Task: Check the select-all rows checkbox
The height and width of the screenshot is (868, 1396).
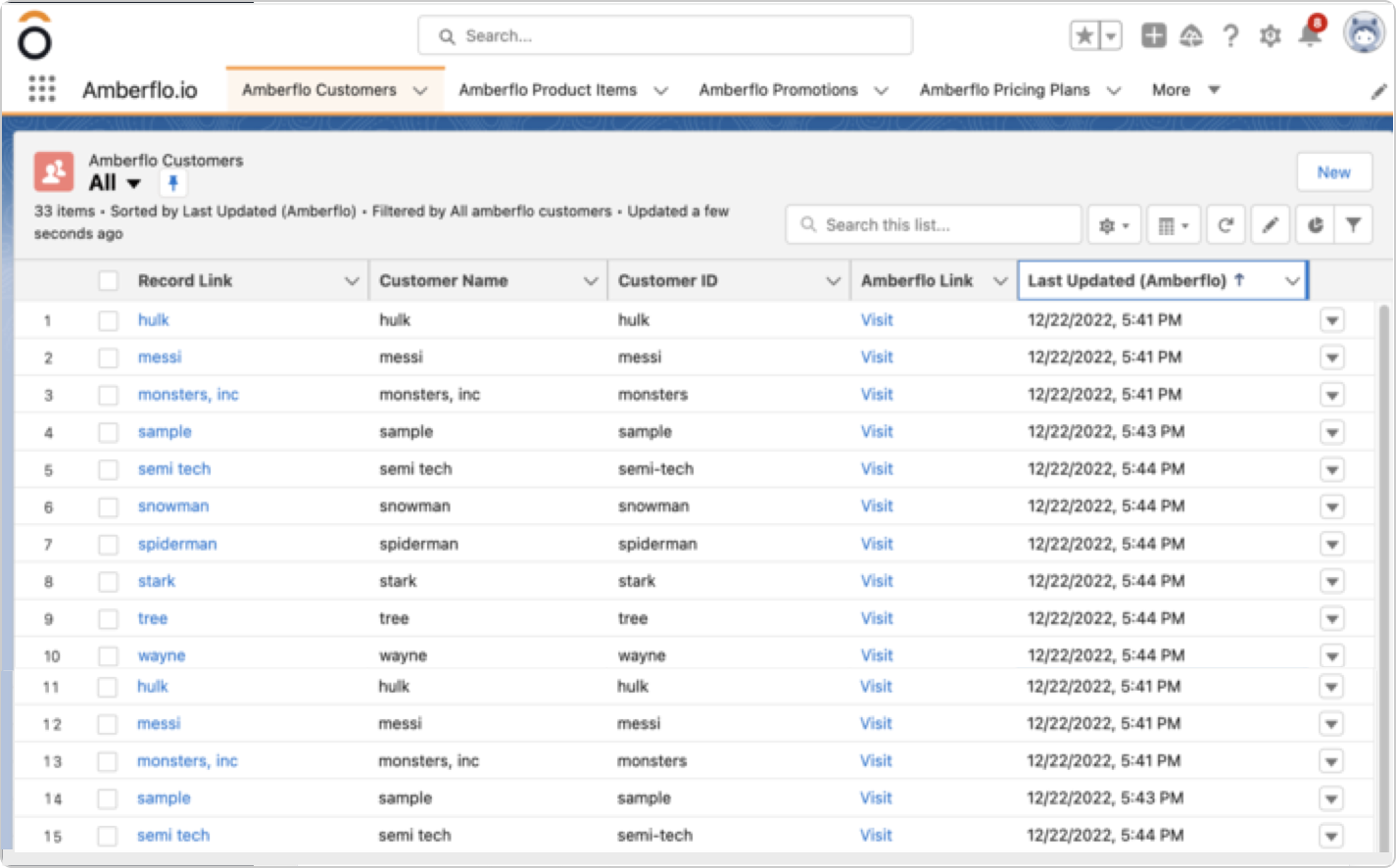Action: 108,281
